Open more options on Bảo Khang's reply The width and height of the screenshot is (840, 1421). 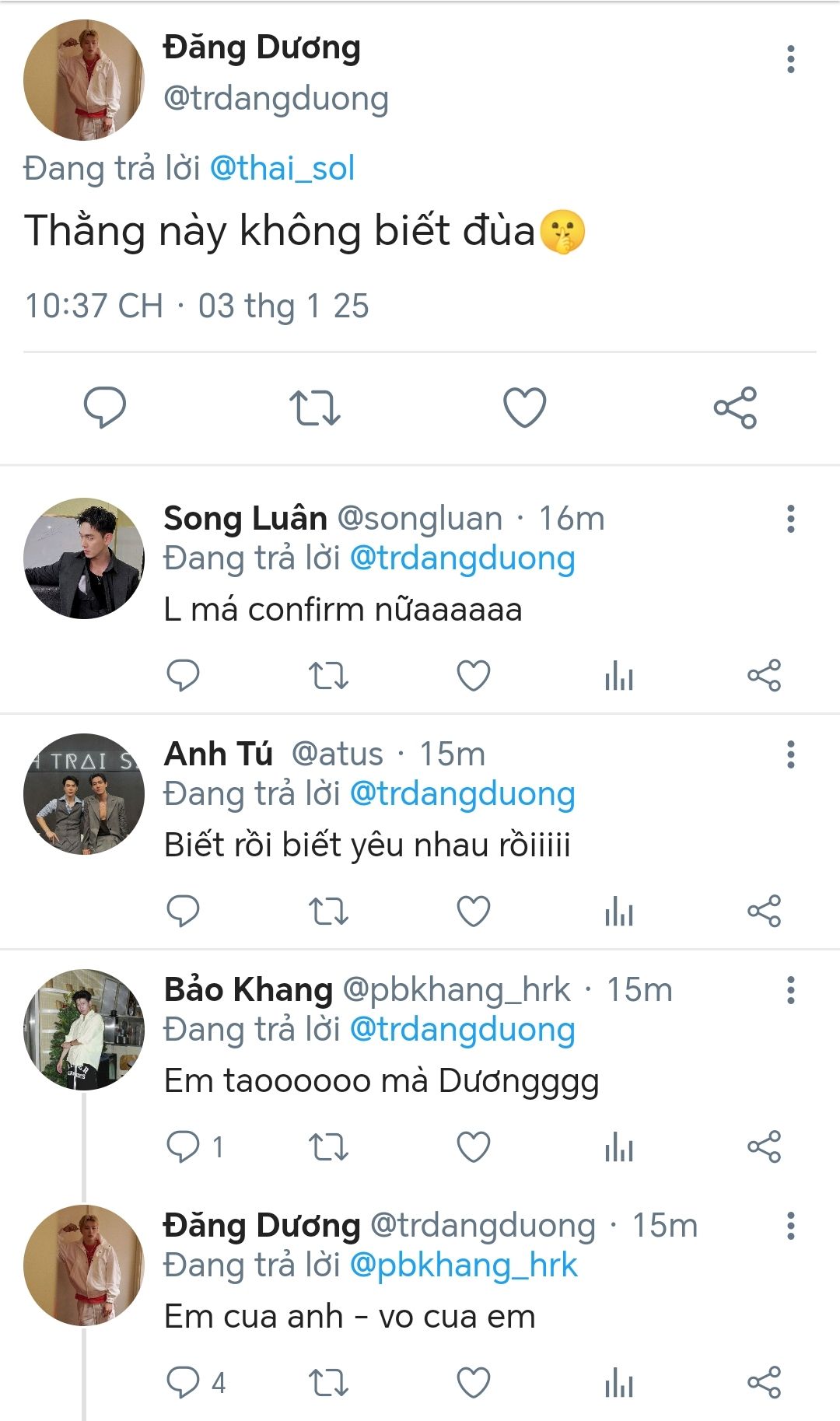[x=791, y=990]
